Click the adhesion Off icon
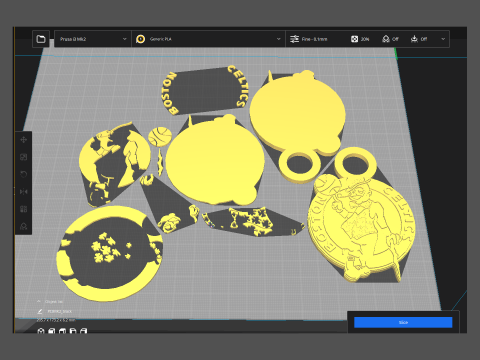This screenshot has height=360, width=480. [x=414, y=39]
